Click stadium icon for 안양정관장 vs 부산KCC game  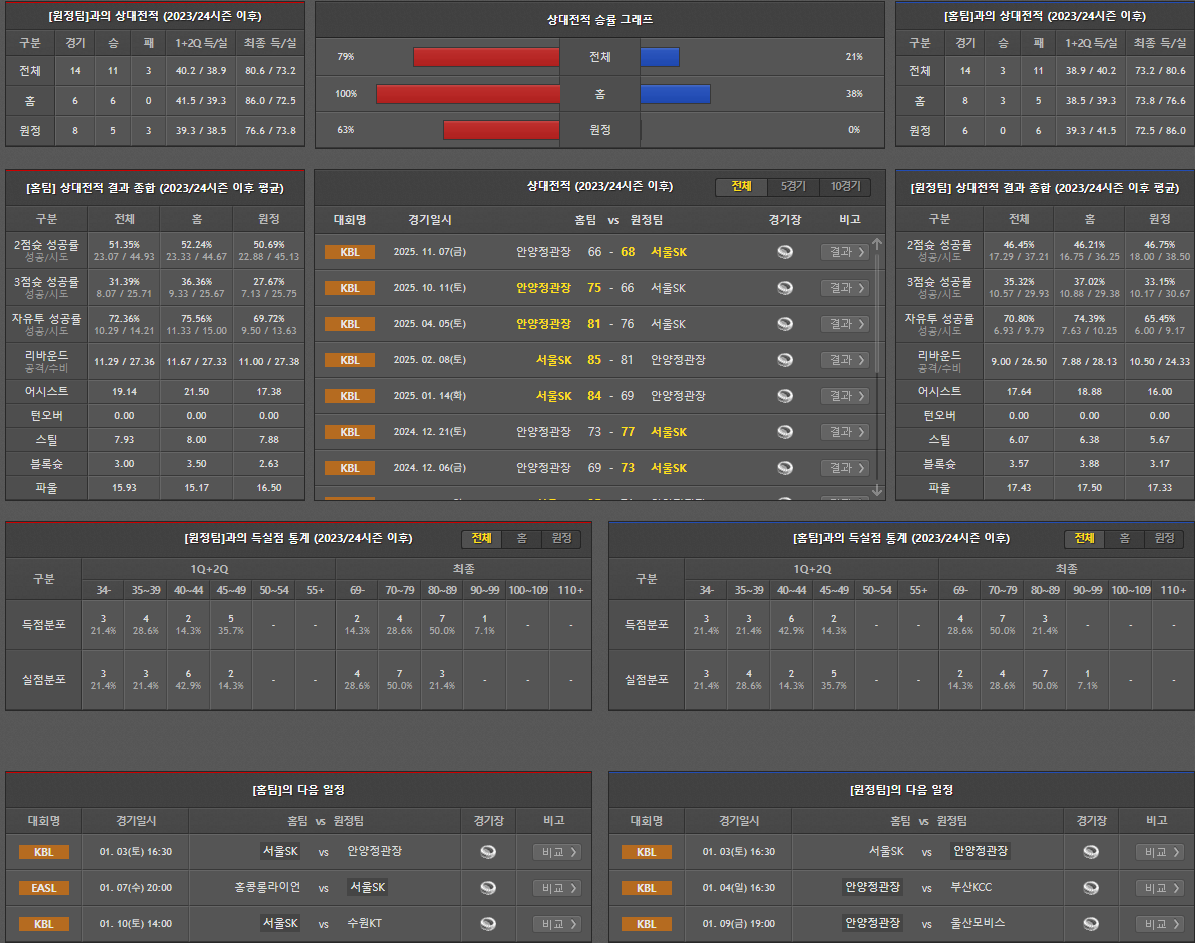click(1091, 888)
